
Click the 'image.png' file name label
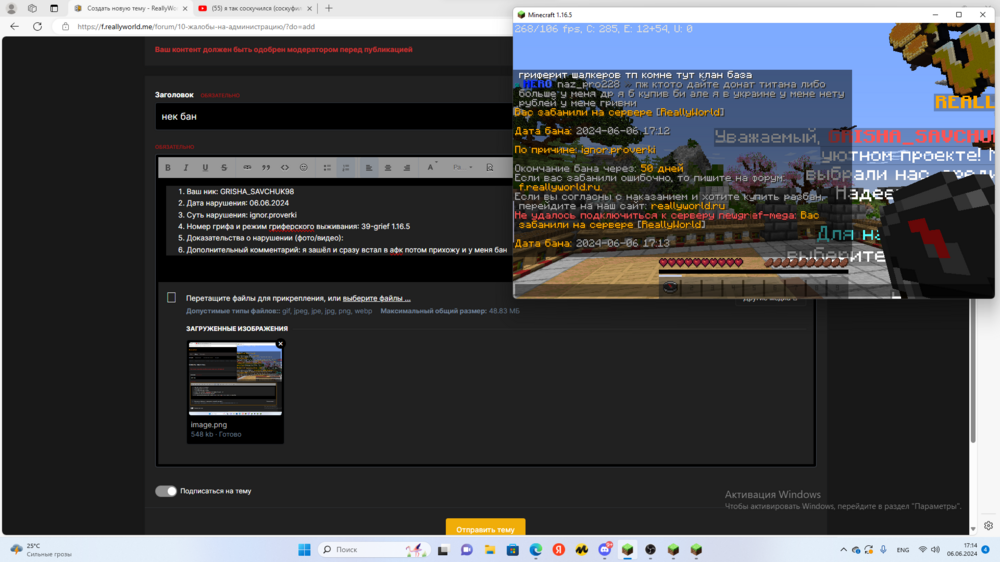(209, 425)
